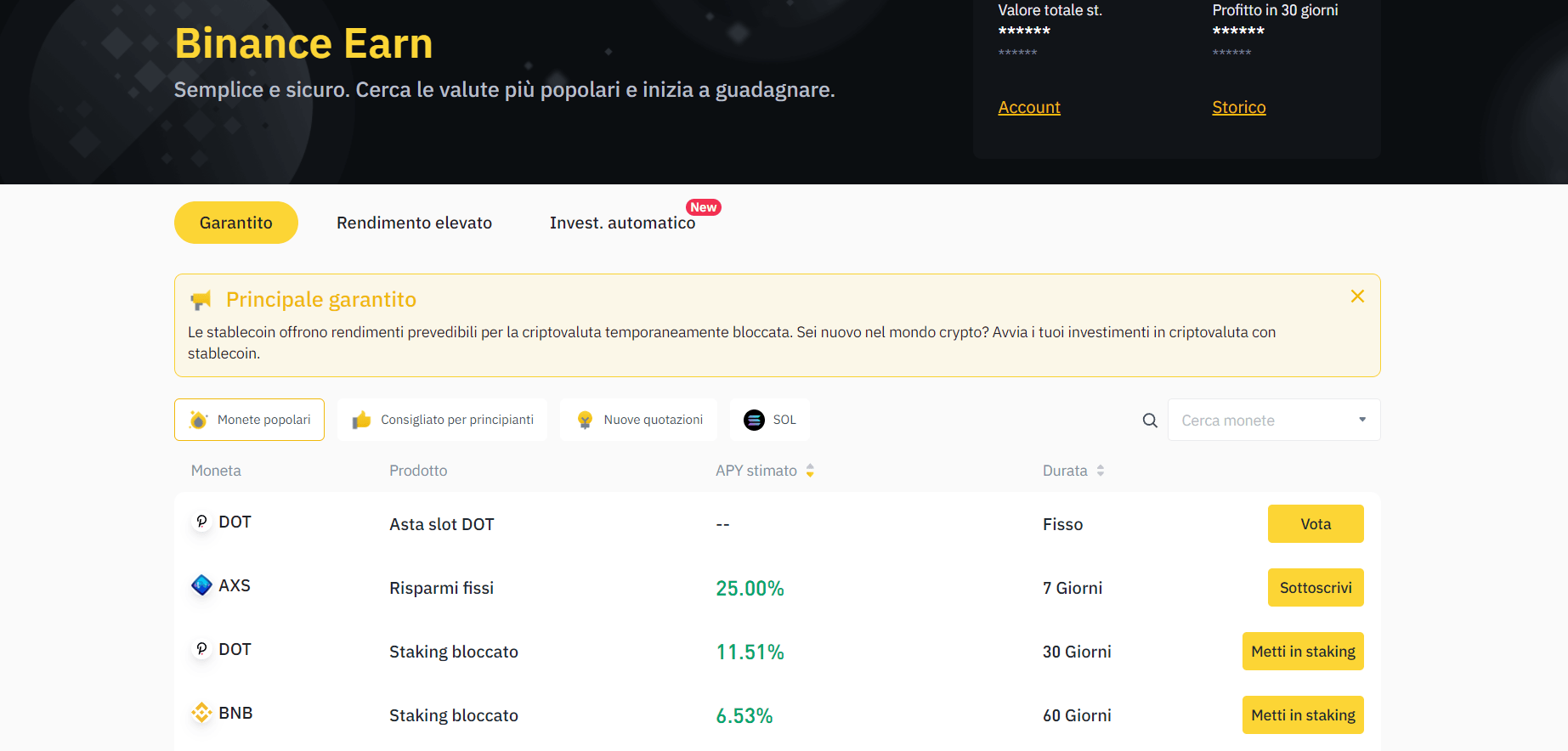Viewport: 1568px width, 751px height.
Task: Click the megaphone icon in Principale garantito banner
Action: click(201, 300)
